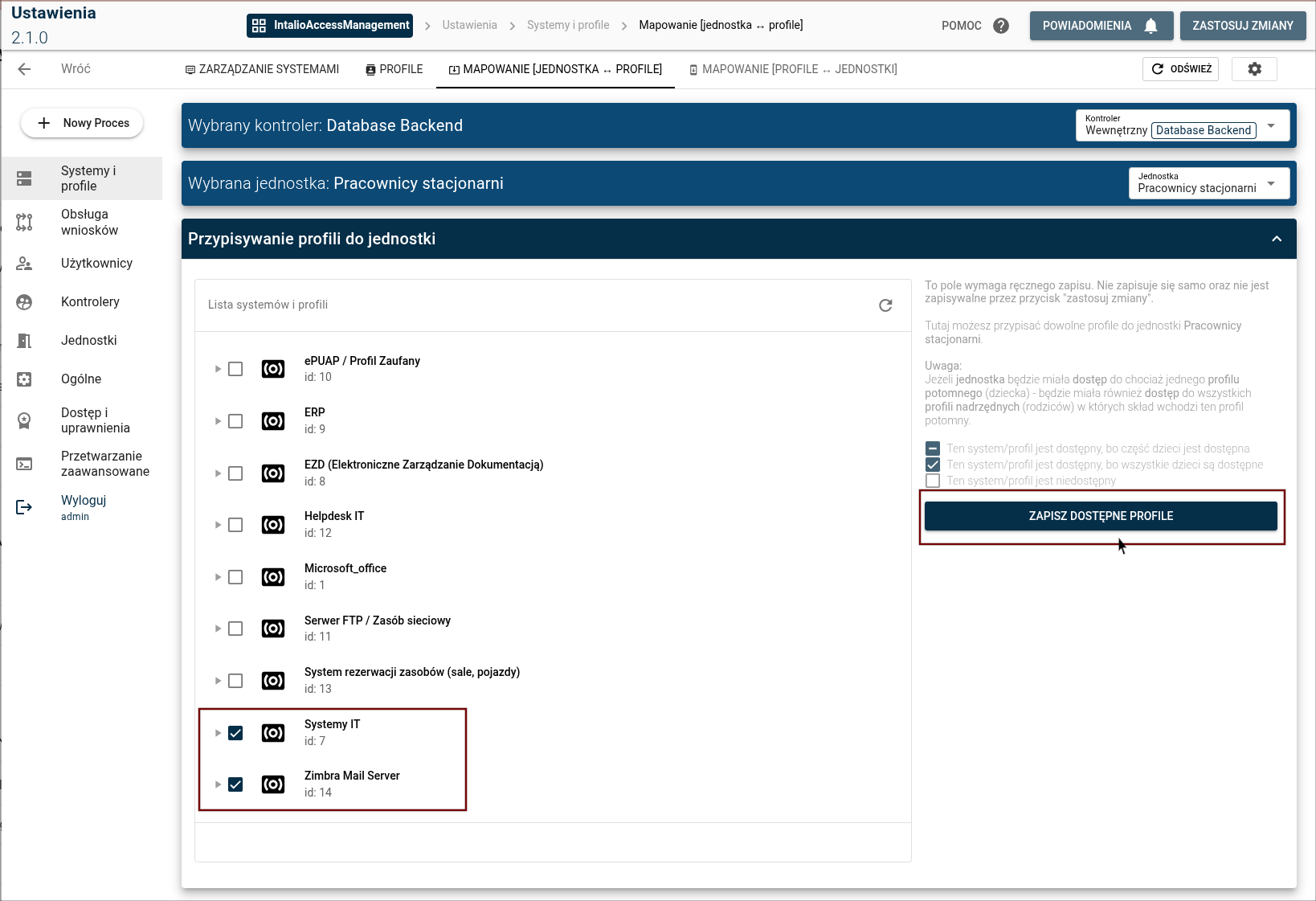Click the system icon for EZD
Viewport: 1316px width, 901px height.
coord(273,473)
